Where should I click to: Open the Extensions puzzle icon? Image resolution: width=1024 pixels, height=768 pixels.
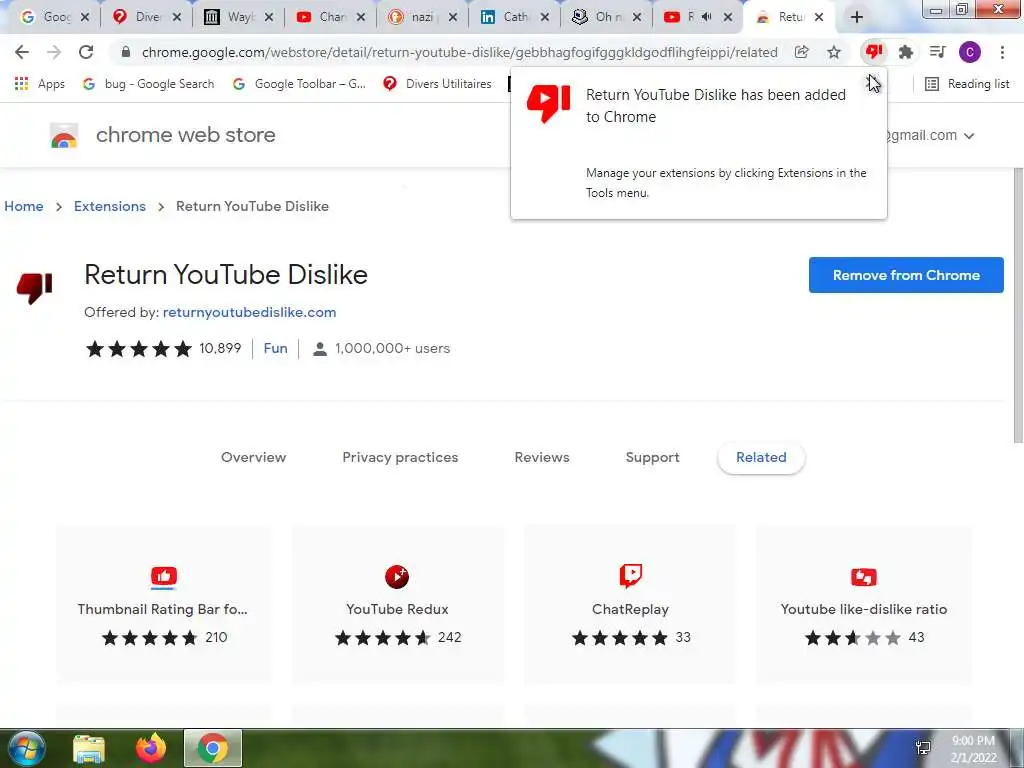coord(906,52)
